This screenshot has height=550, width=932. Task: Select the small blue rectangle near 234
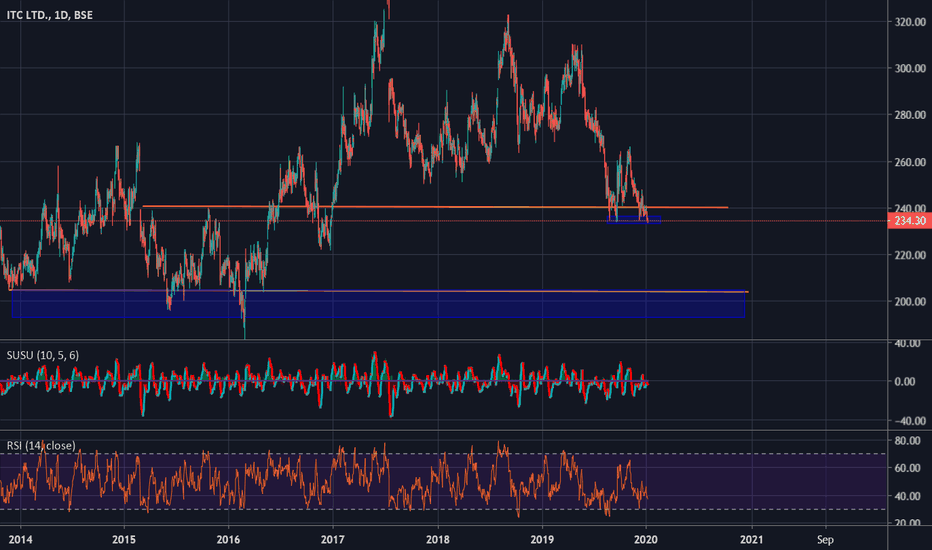[634, 220]
